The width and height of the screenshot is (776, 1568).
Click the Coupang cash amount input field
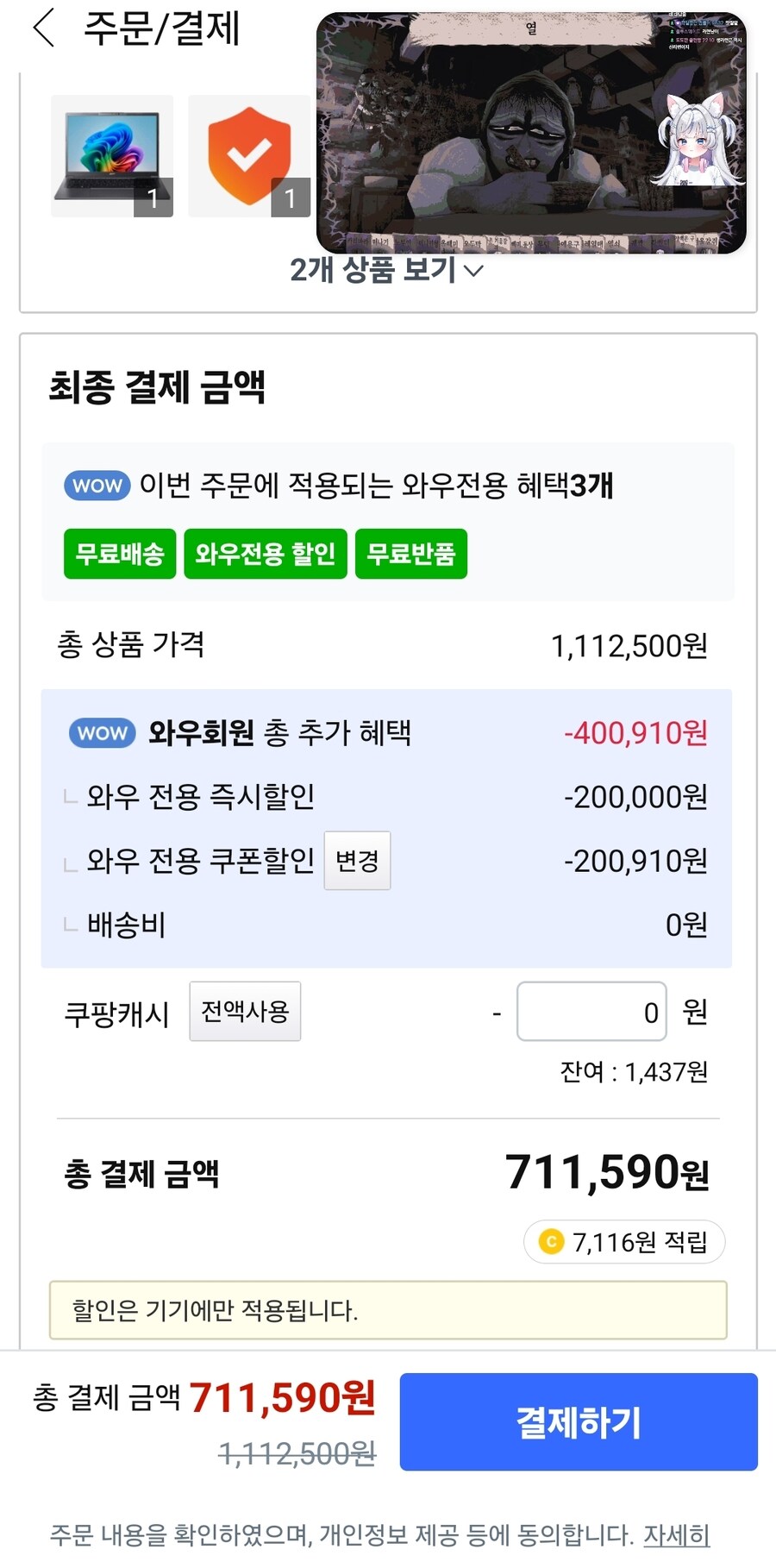point(591,1012)
